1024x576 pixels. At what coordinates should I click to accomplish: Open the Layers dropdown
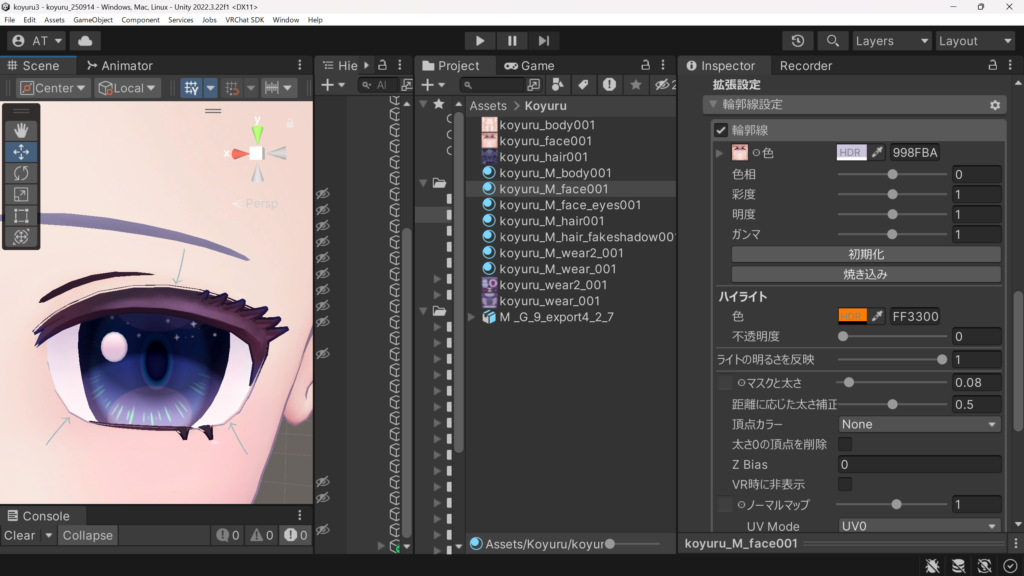pos(891,40)
